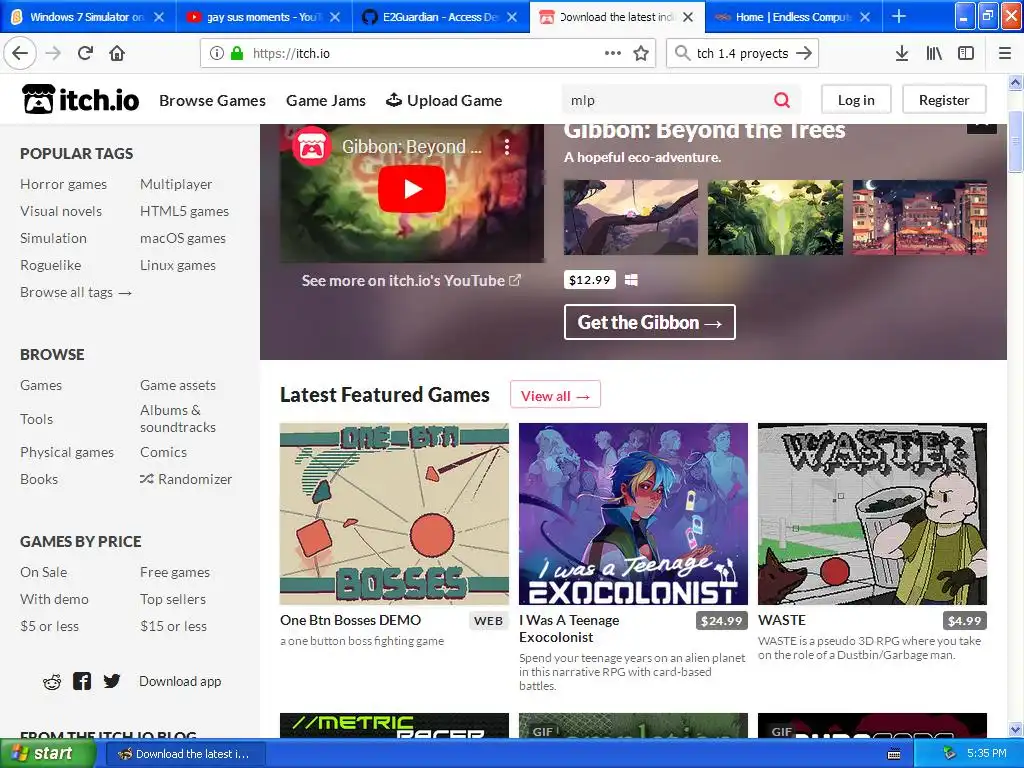Click the $24.99 price tag

tap(722, 620)
